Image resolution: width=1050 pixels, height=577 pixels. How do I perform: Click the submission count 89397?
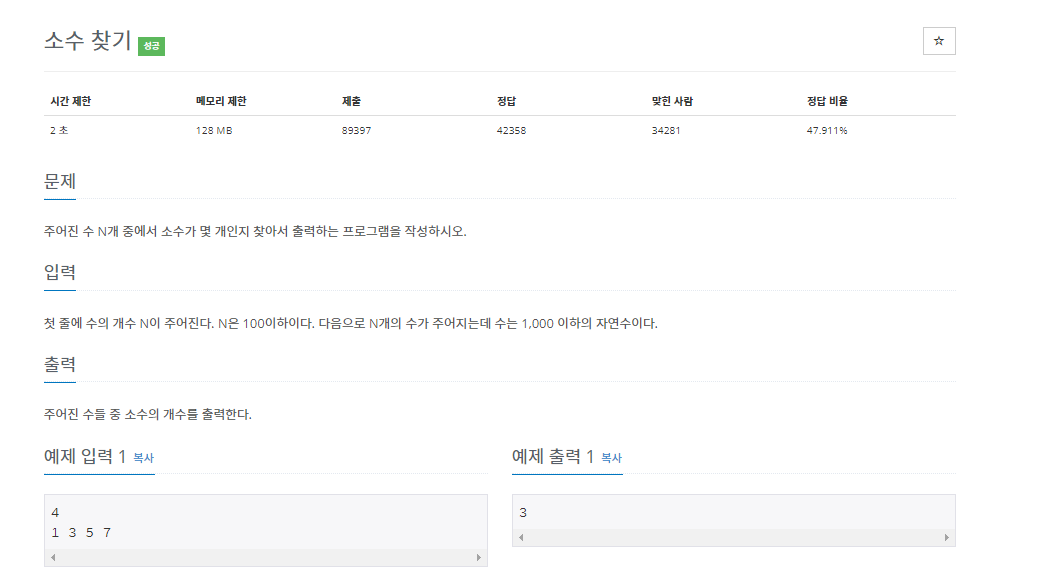356,131
